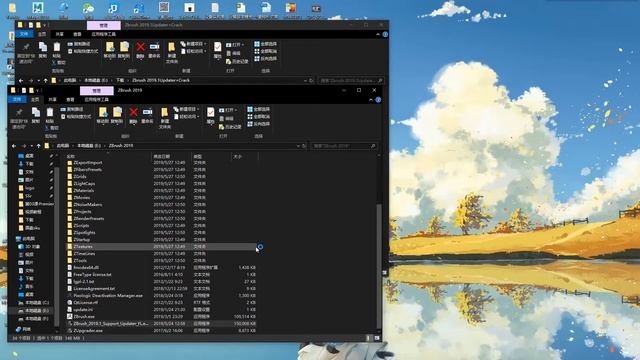Viewport: 640px width, 360px height.
Task: Open recent locations dropdown in ZBrush 2019 window
Action: (x=32, y=146)
